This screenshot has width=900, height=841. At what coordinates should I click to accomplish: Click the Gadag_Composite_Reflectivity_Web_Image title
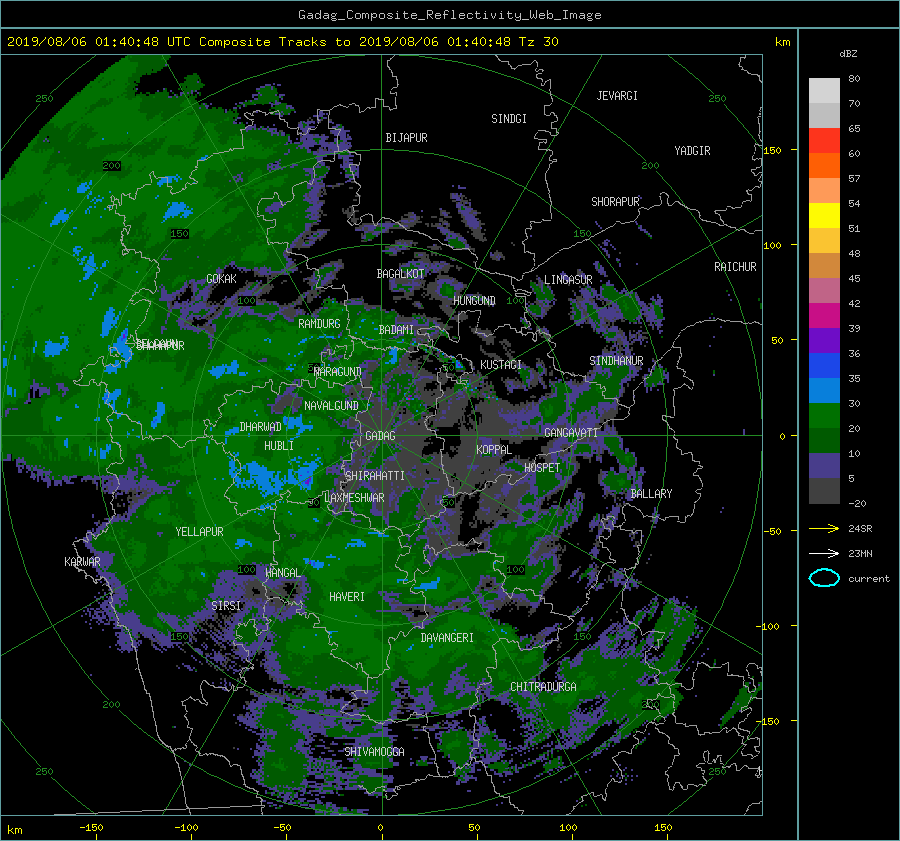coord(449,15)
